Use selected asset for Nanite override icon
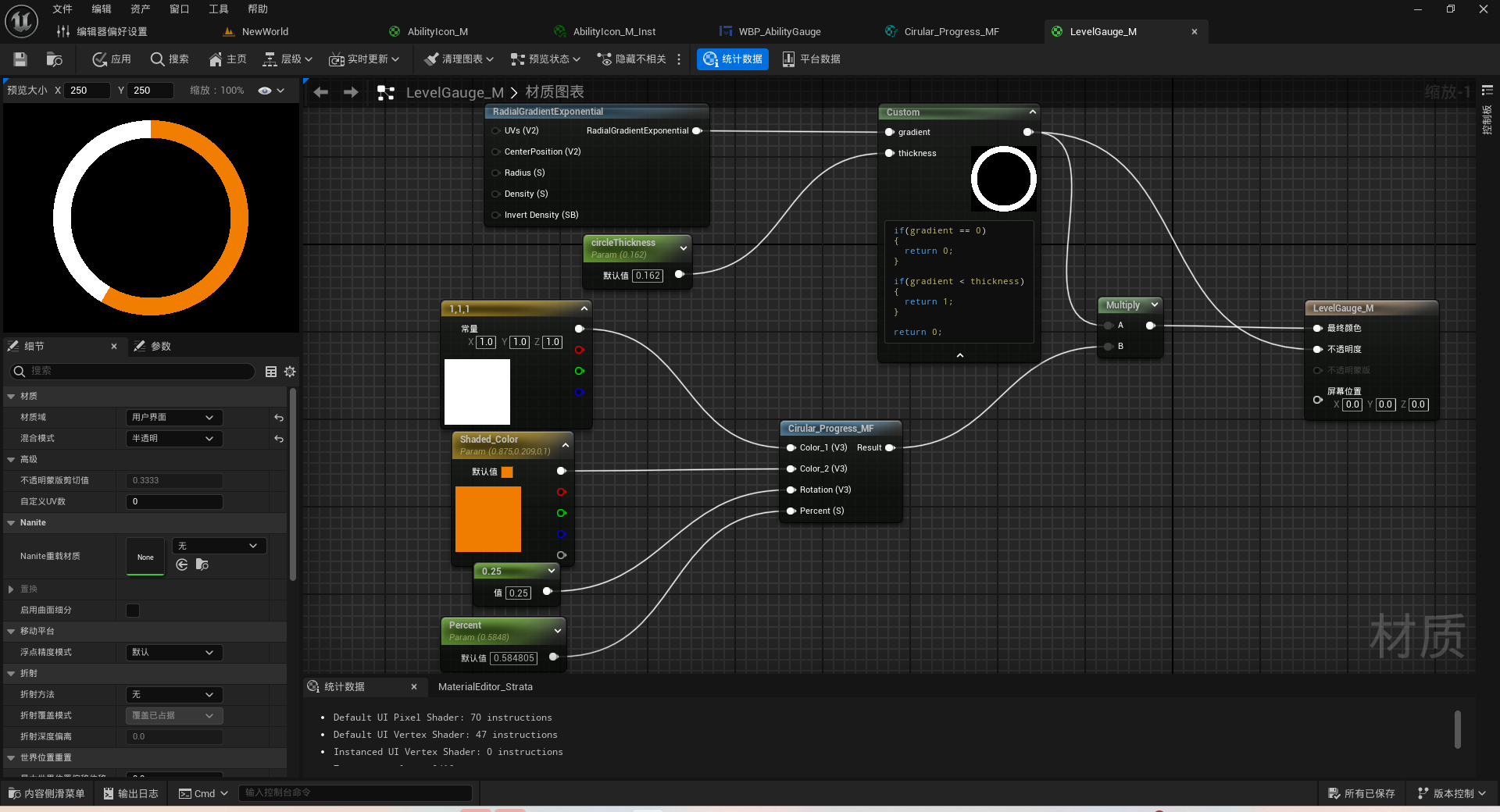 coord(182,564)
